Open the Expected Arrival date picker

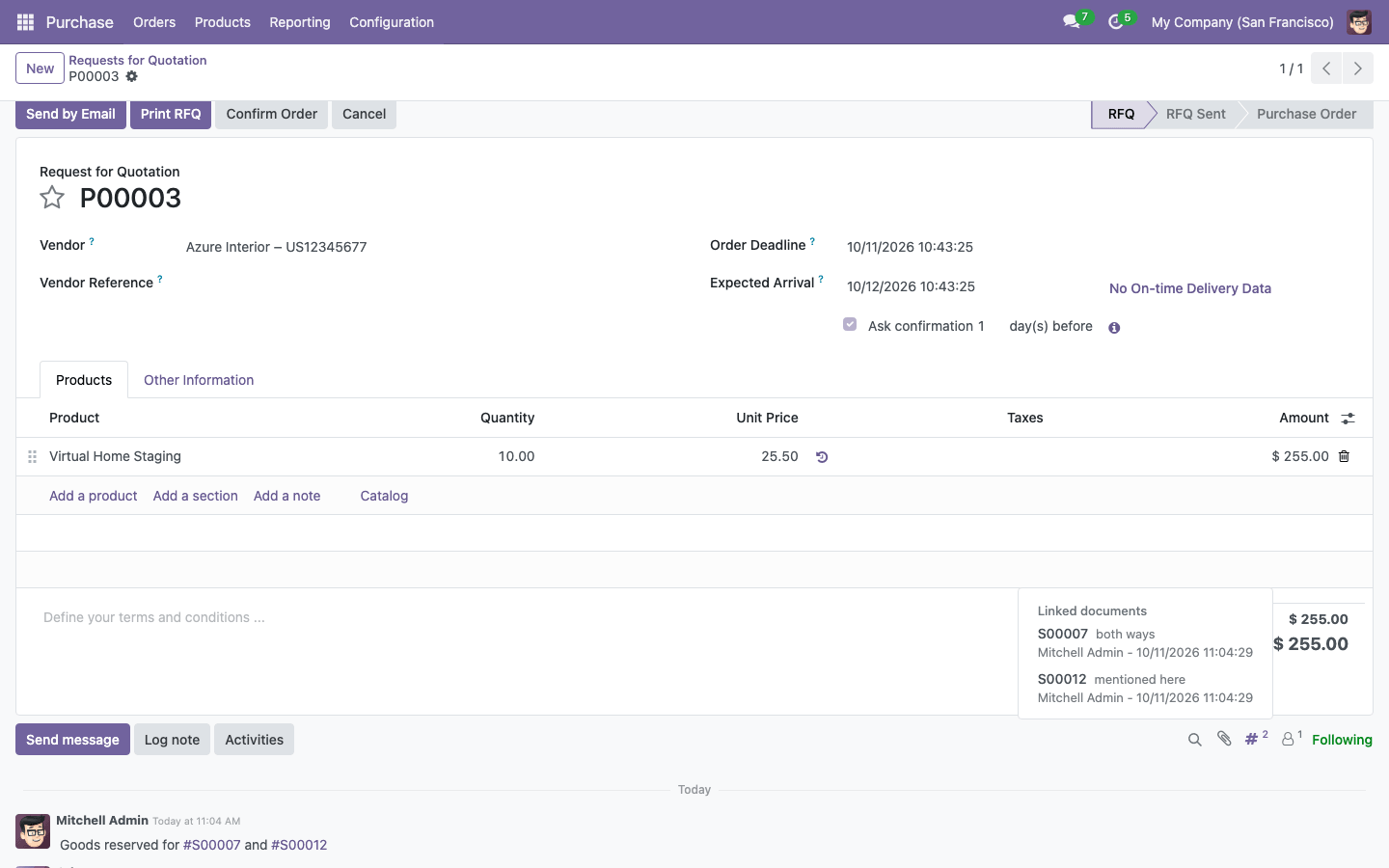coord(911,286)
